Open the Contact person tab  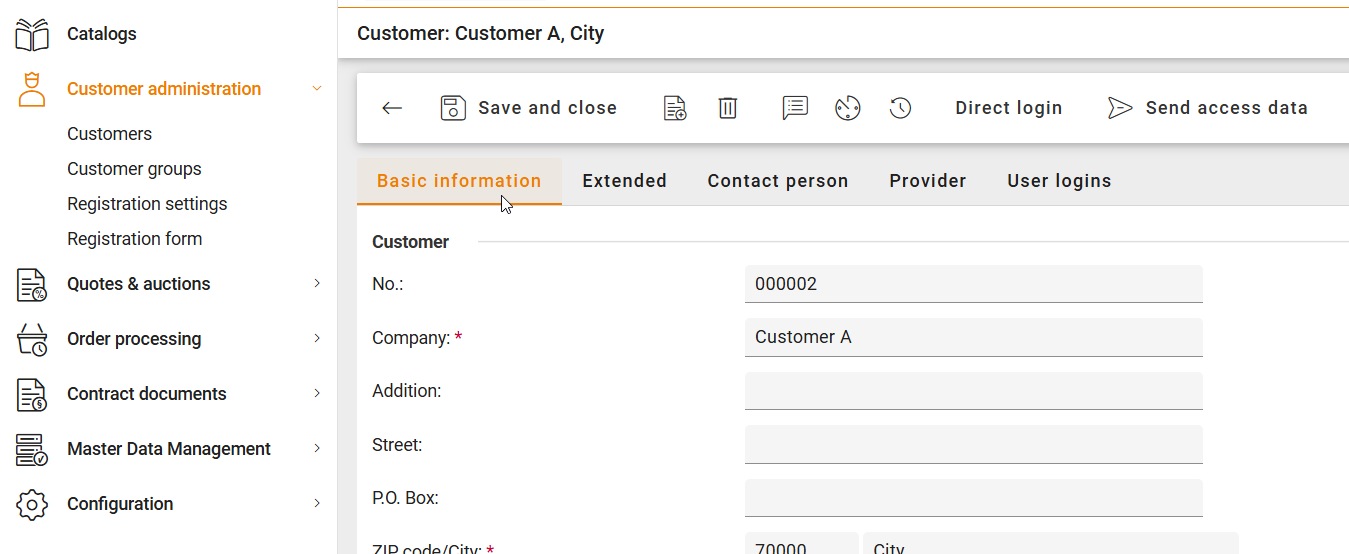click(778, 181)
